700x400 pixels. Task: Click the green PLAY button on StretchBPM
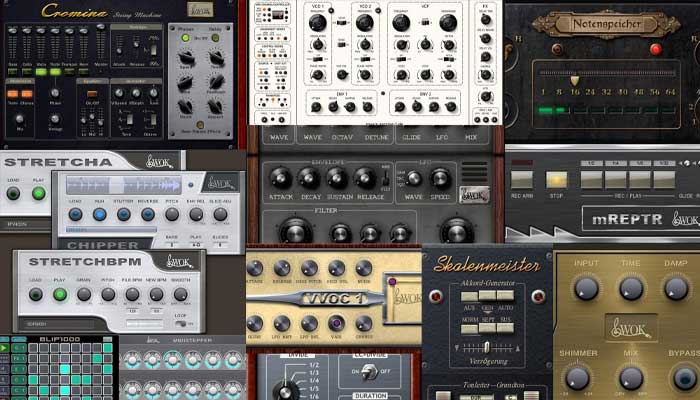(x=60, y=294)
